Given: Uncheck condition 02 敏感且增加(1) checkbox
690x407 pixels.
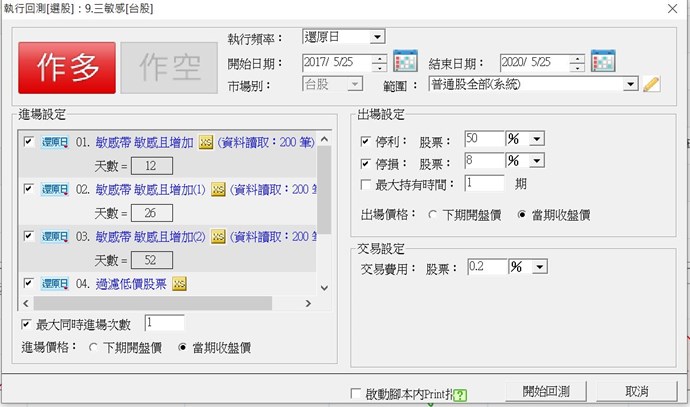Looking at the screenshot, I should [x=29, y=189].
